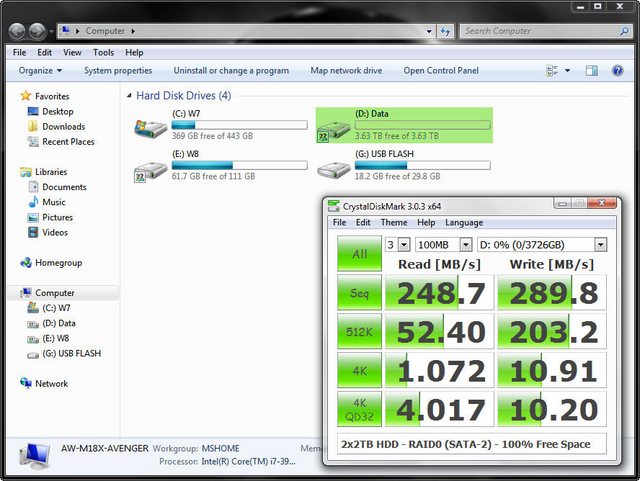640x481 pixels.
Task: Open the Explorer File menu
Action: [x=19, y=53]
